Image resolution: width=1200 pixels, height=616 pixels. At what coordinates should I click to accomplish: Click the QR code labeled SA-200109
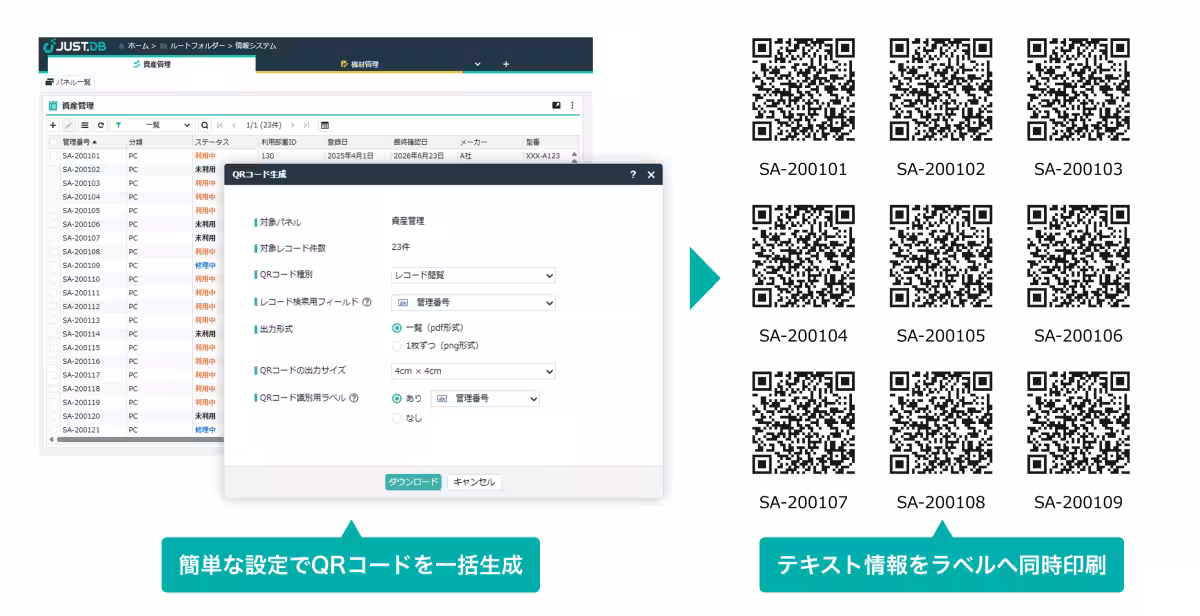1078,422
